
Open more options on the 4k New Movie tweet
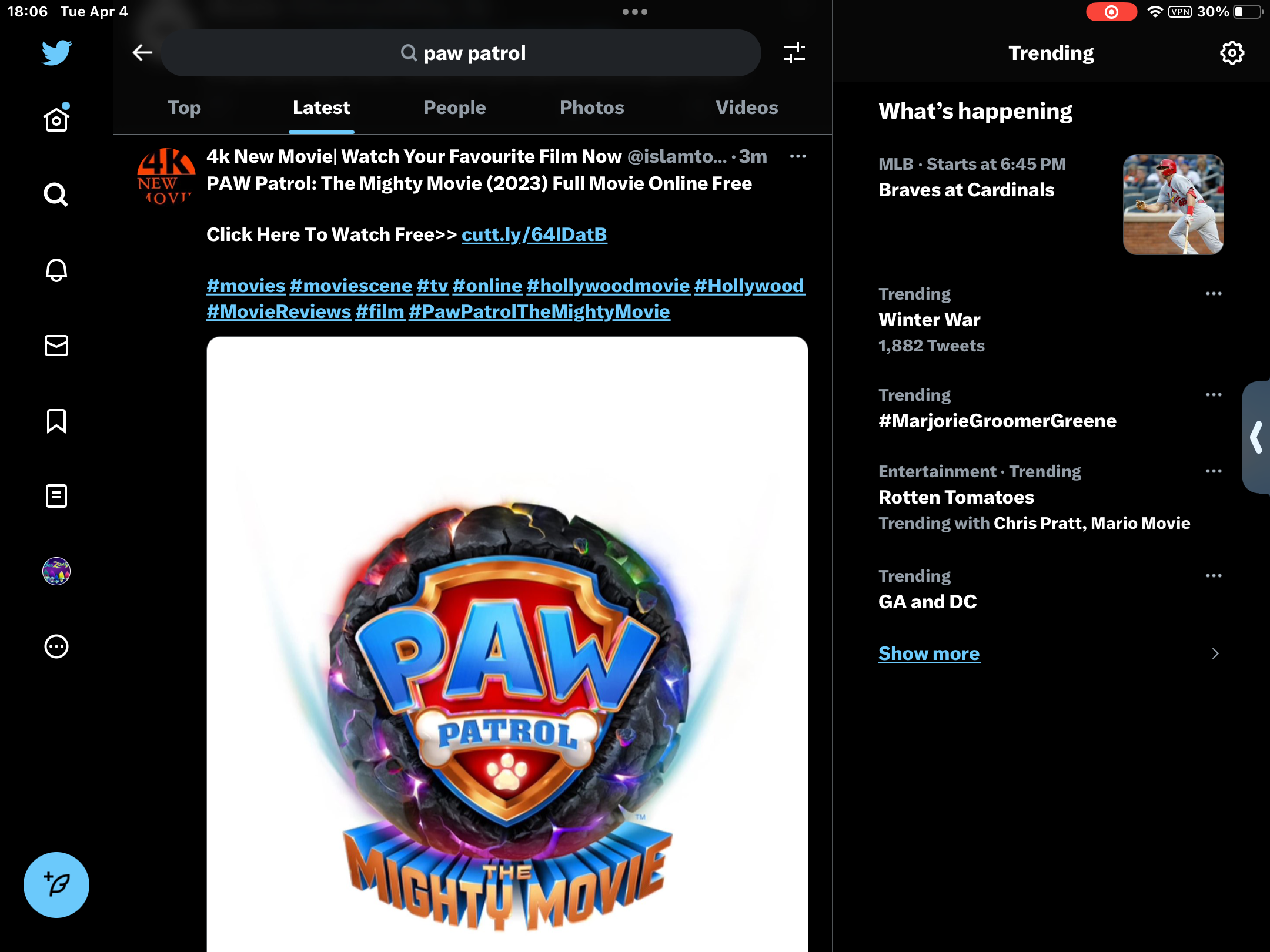point(798,156)
